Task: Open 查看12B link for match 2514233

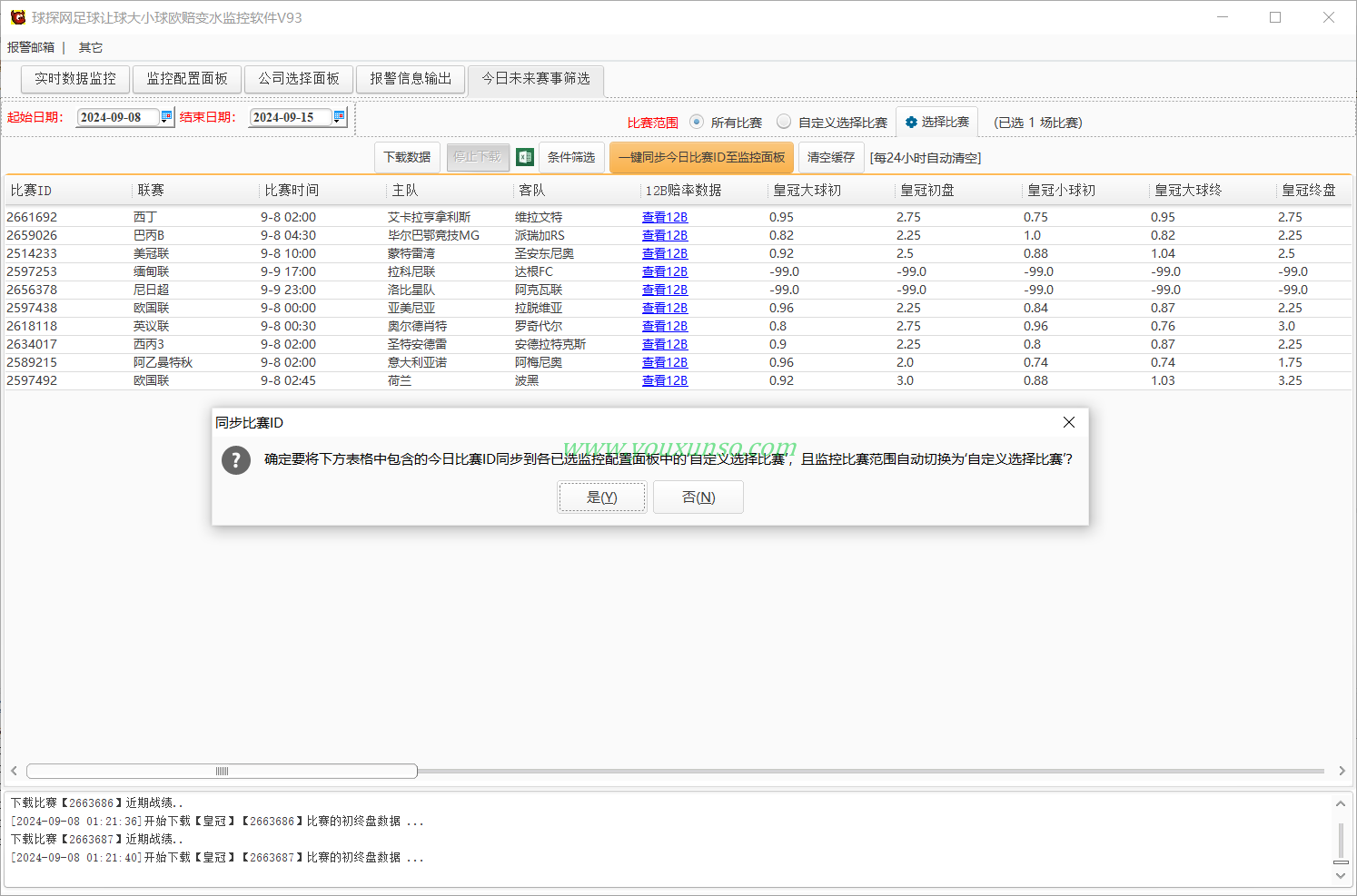Action: pyautogui.click(x=665, y=253)
